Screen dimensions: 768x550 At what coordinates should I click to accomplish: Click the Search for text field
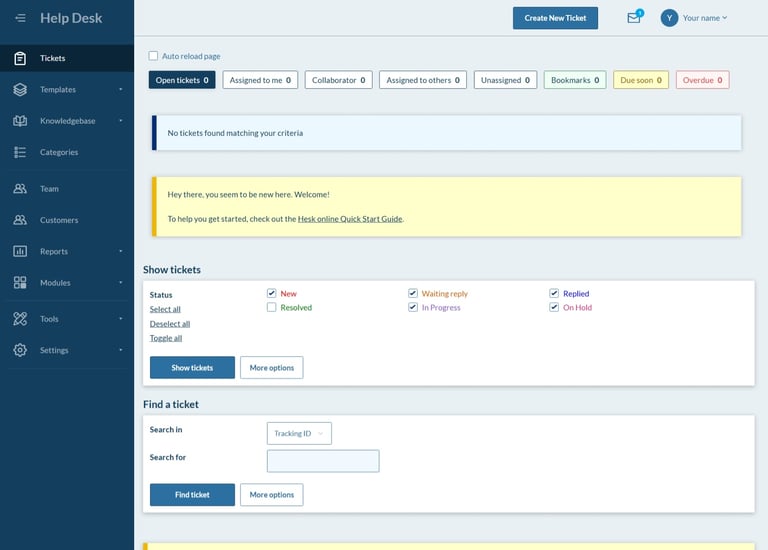pyautogui.click(x=323, y=461)
